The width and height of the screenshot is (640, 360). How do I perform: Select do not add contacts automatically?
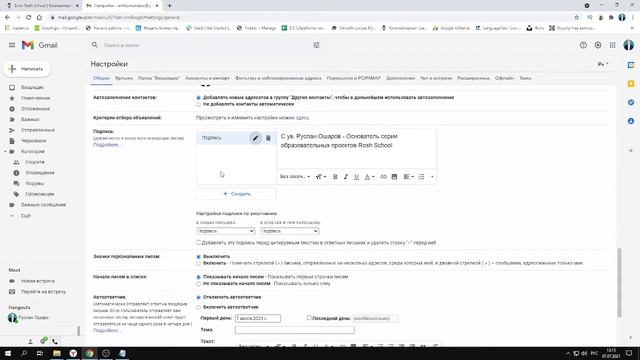(198, 104)
